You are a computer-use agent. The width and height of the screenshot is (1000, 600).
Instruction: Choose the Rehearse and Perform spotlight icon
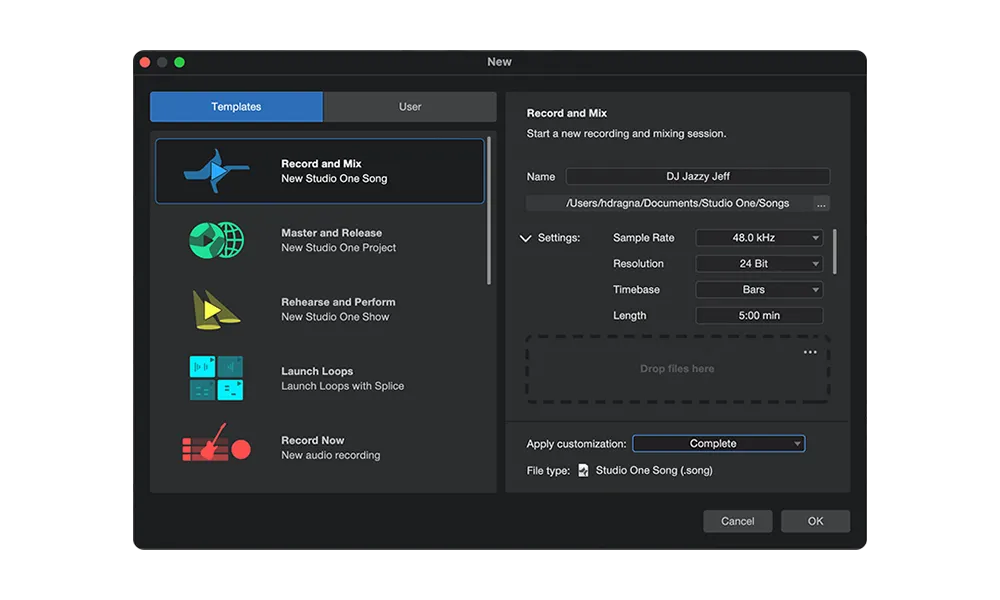[216, 310]
